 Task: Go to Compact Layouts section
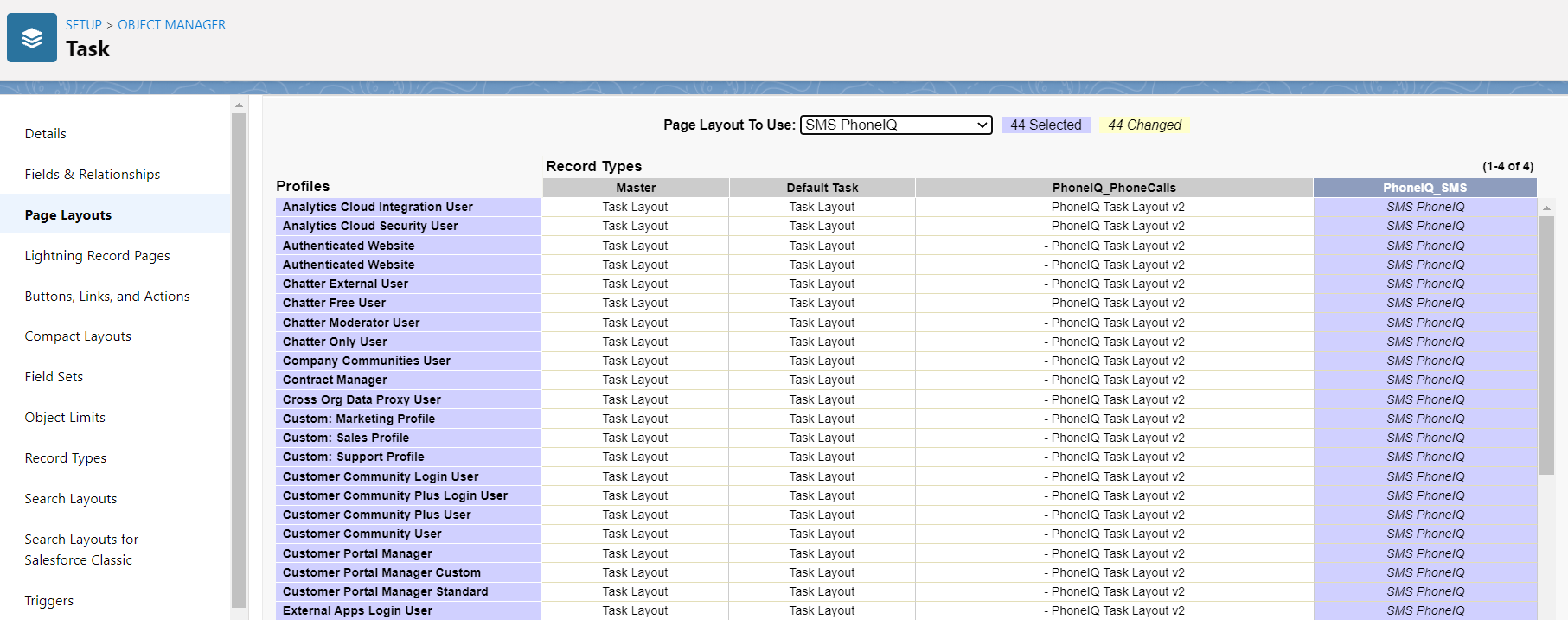tap(78, 336)
